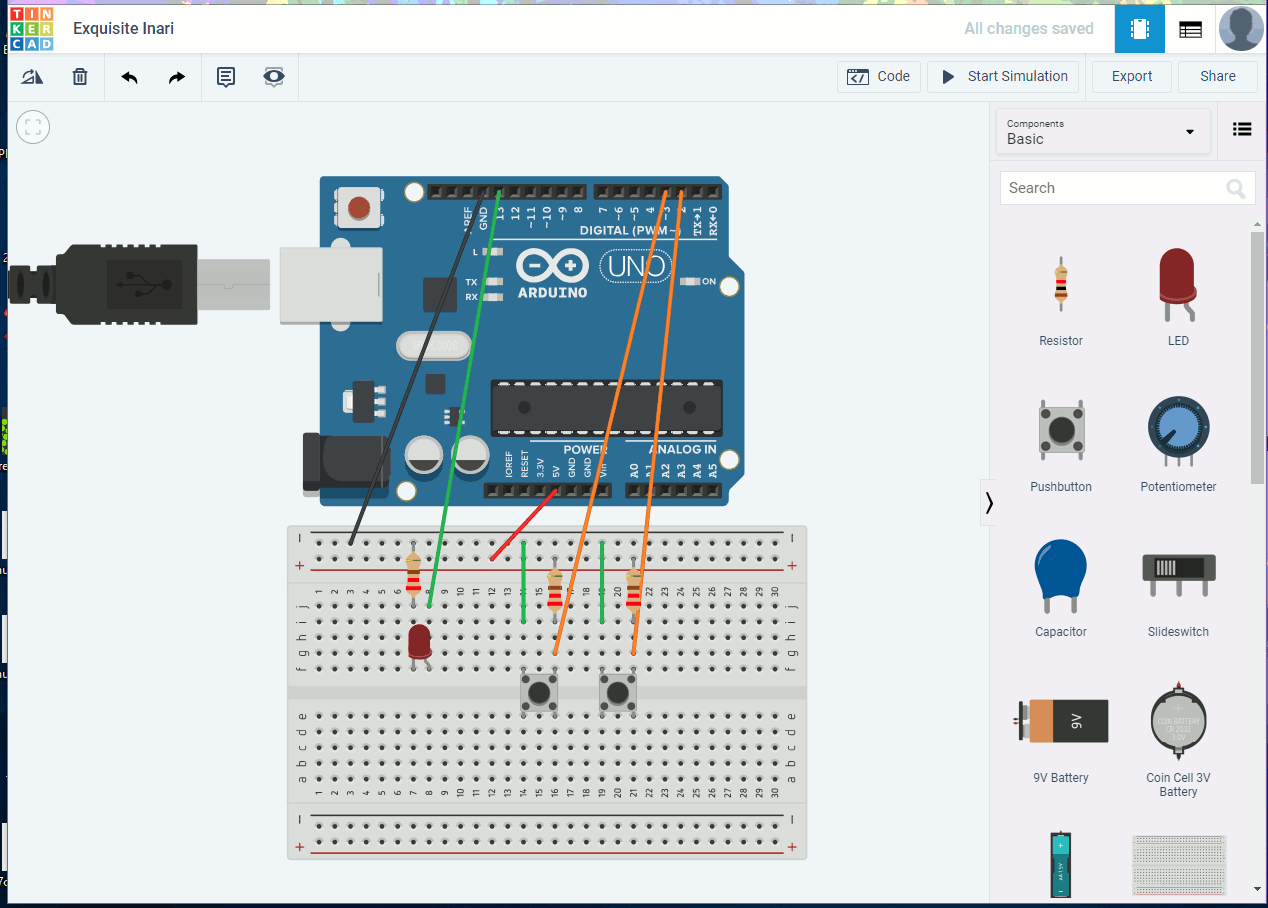Click the search magnifier icon
This screenshot has height=908, width=1268.
point(1237,188)
